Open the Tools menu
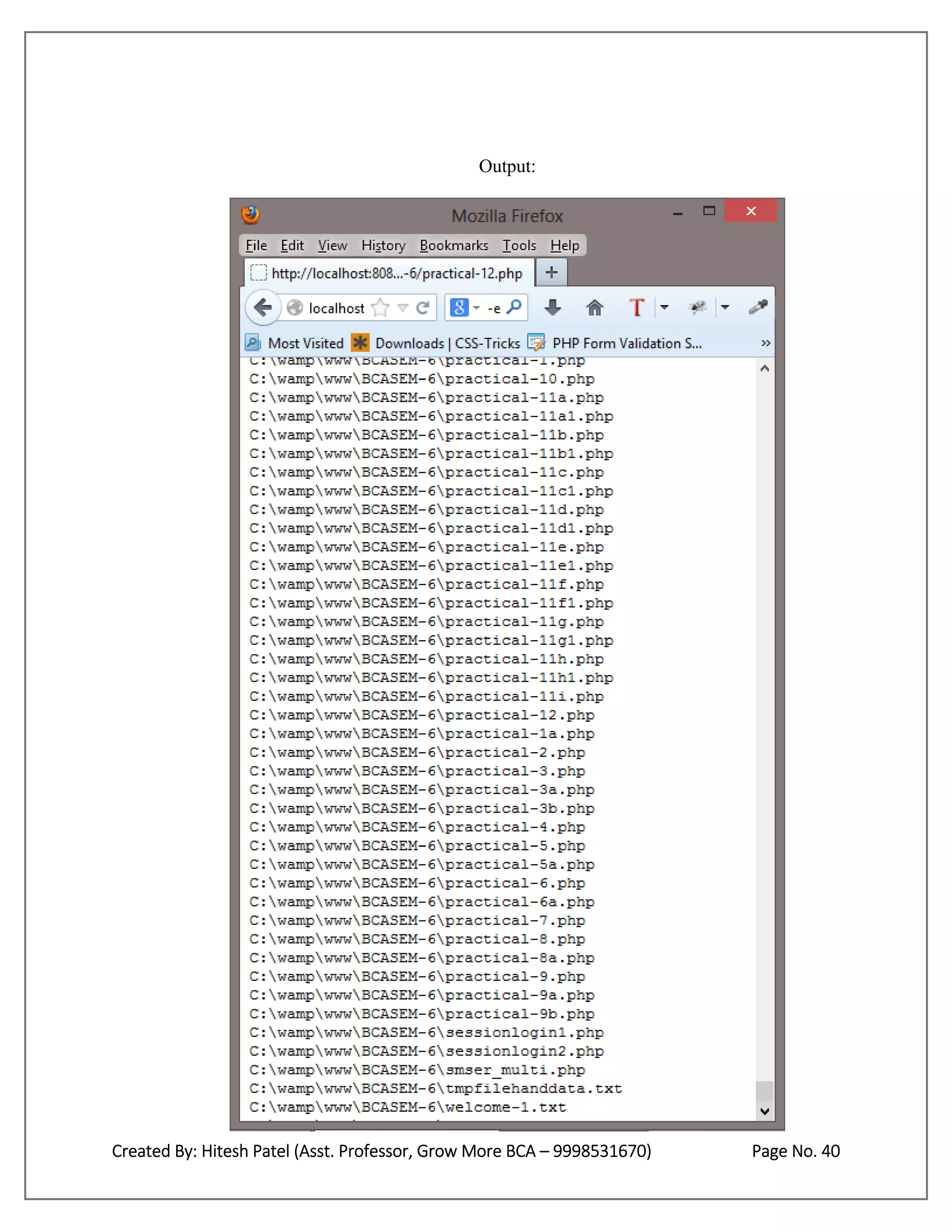The image size is (952, 1232). [519, 245]
